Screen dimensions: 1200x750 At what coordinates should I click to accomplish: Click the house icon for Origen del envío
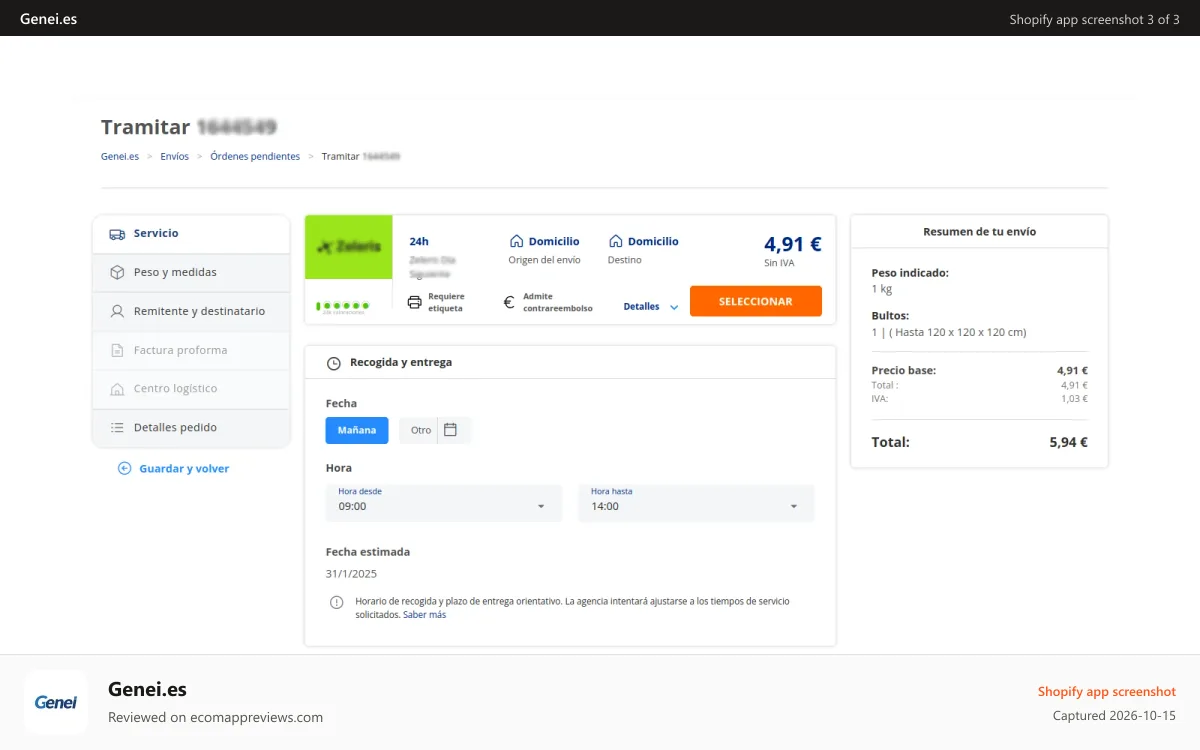pyautogui.click(x=517, y=241)
